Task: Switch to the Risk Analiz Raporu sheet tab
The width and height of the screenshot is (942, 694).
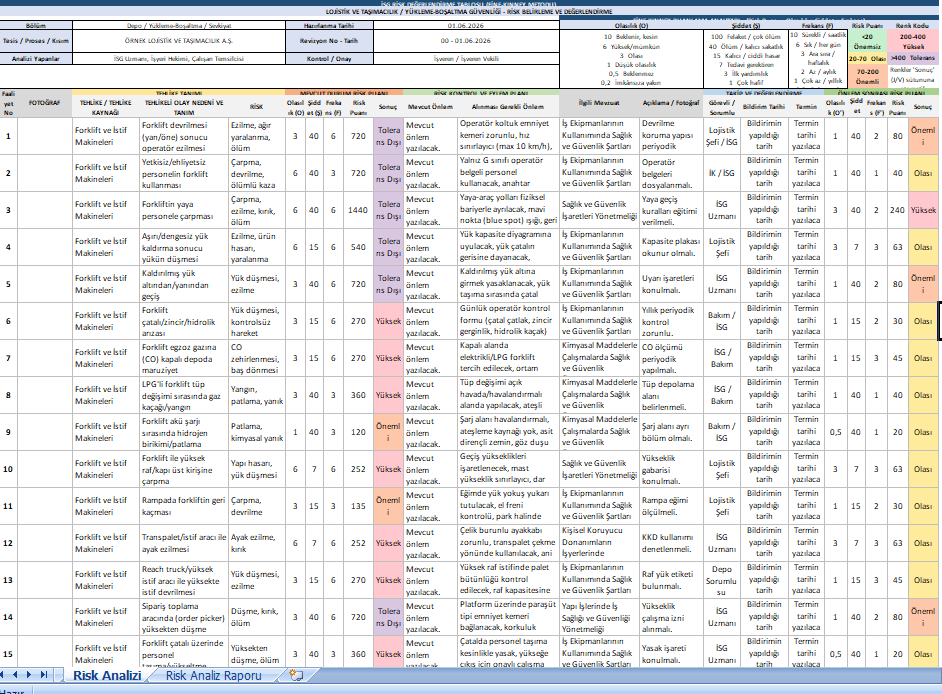Action: [213, 675]
